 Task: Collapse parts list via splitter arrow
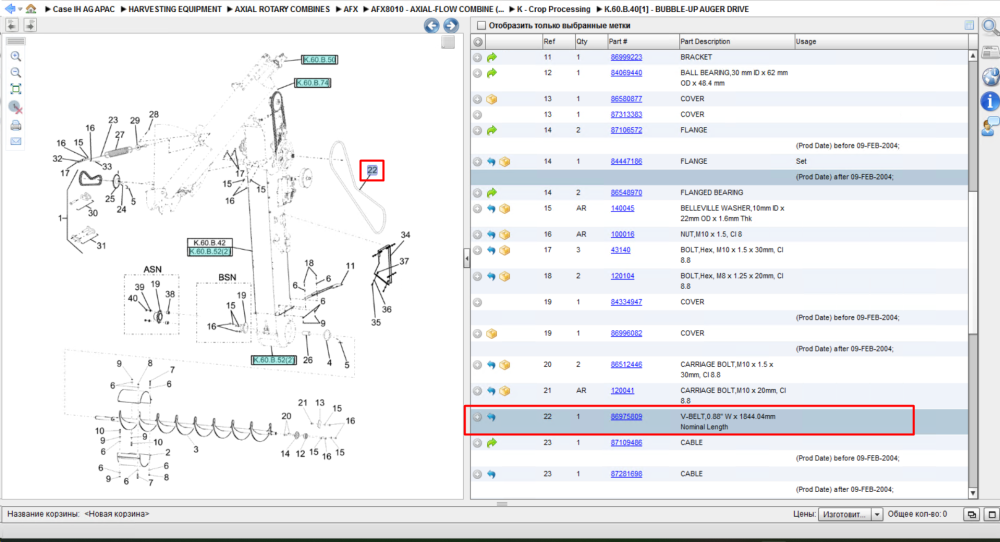point(467,258)
